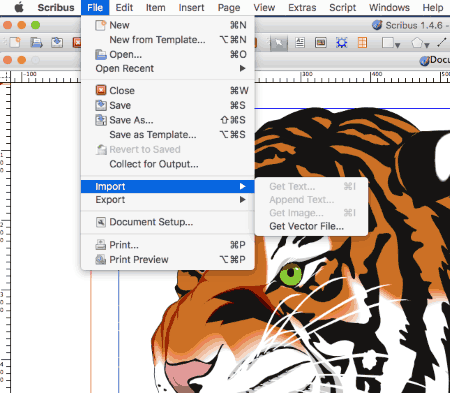
Task: Open the Windows menu
Action: pos(389,7)
